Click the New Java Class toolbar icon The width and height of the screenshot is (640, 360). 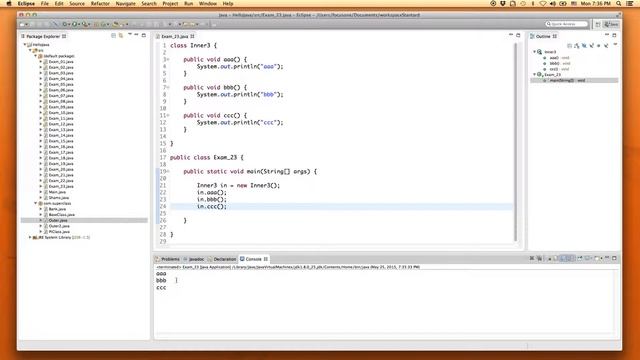click(104, 24)
